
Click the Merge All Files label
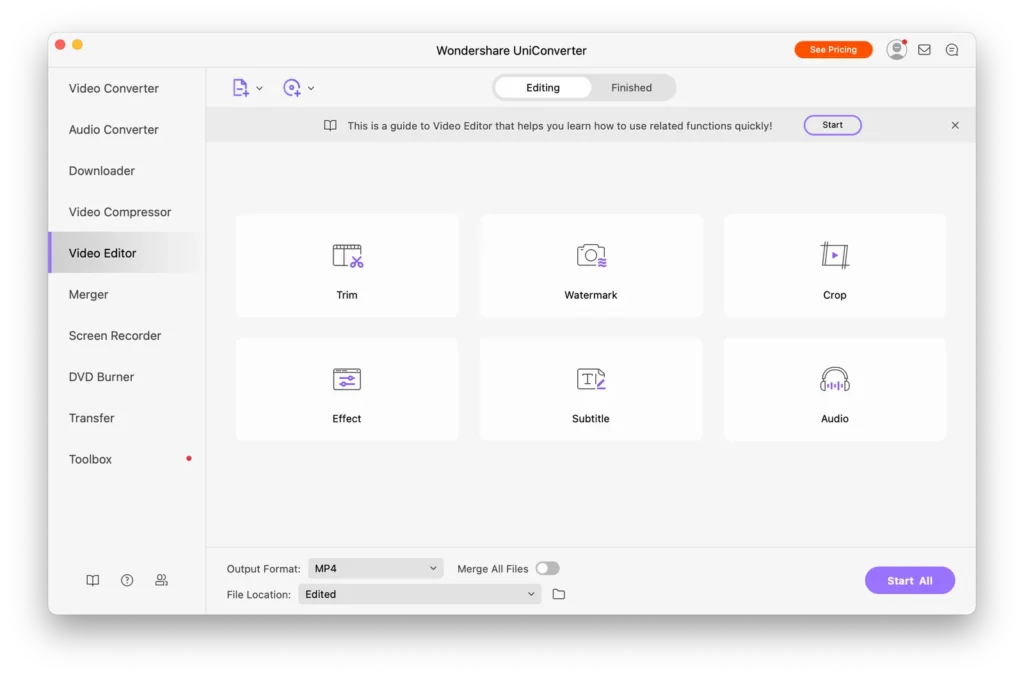coord(492,569)
